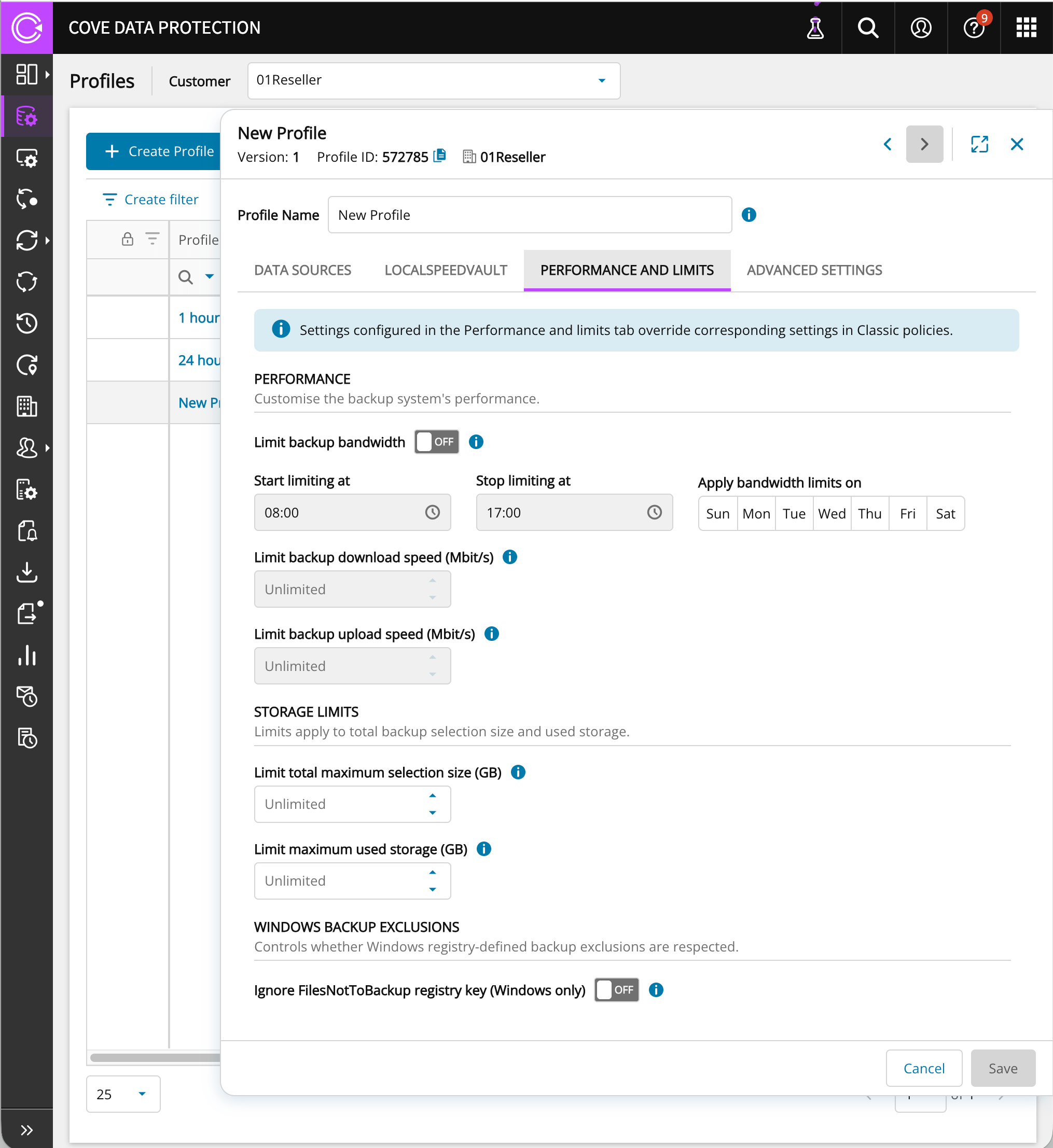Viewport: 1053px width, 1148px height.
Task: Open the 1 hour profile link
Action: [199, 318]
